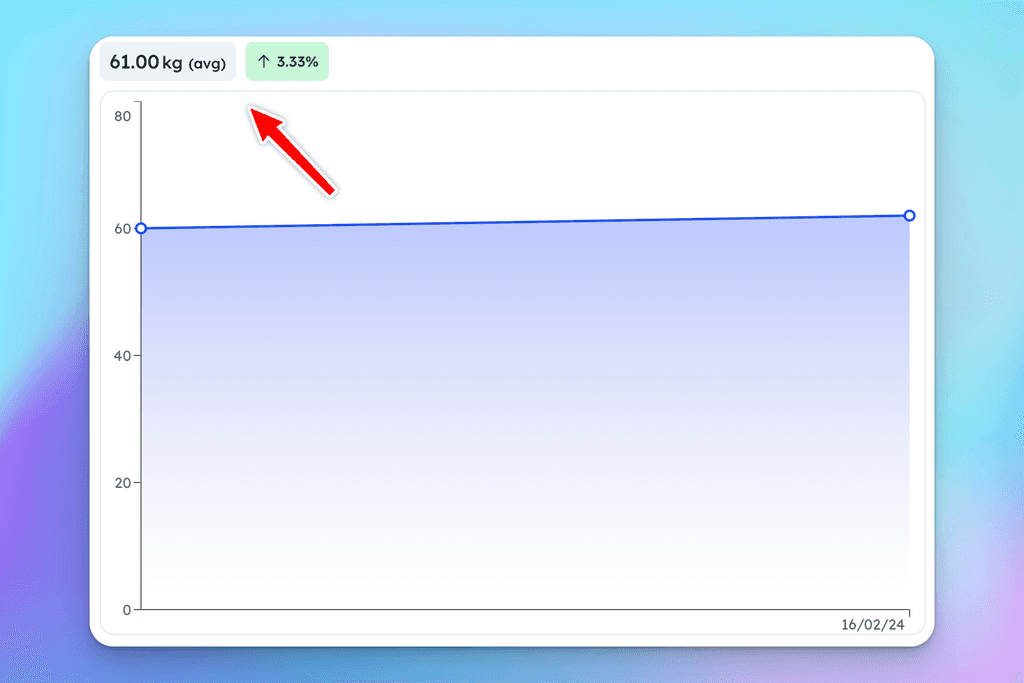Viewport: 1024px width, 683px height.
Task: Click the 0 y-axis label
Action: [x=127, y=611]
